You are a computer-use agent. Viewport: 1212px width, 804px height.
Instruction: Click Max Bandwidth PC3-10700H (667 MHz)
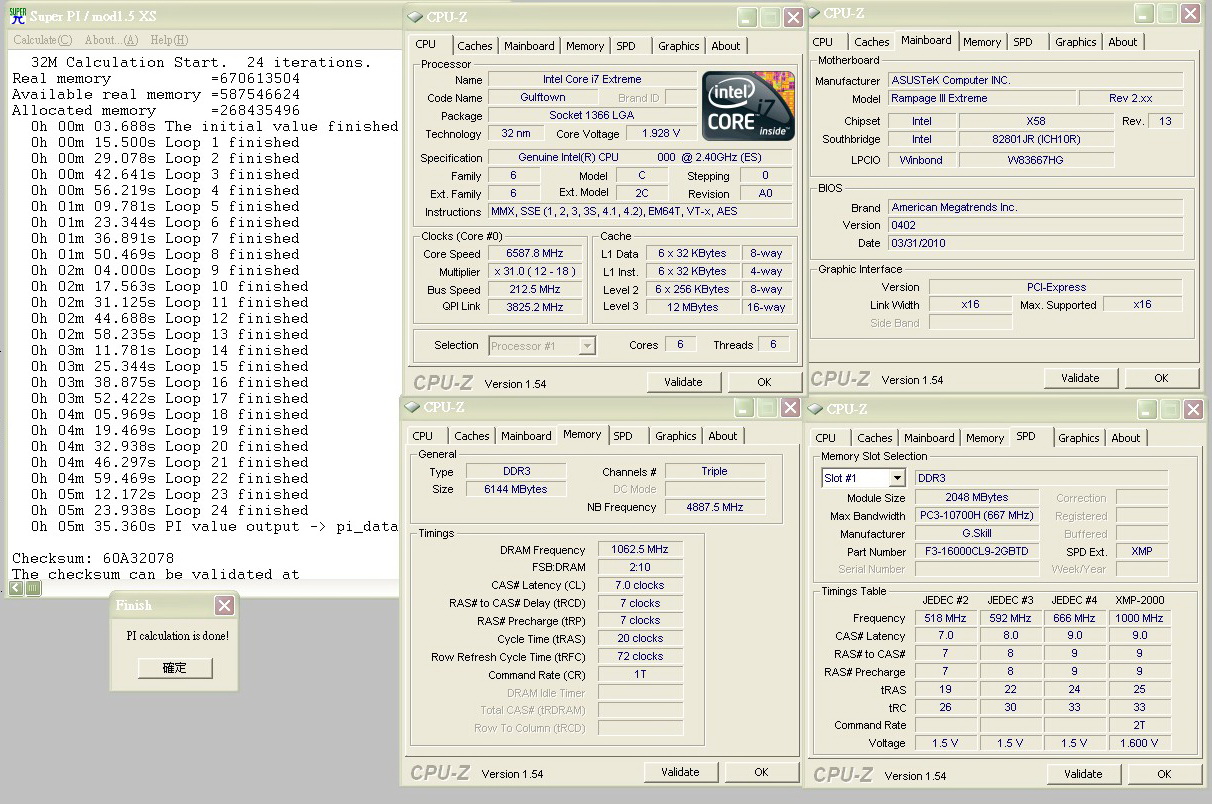[x=977, y=516]
